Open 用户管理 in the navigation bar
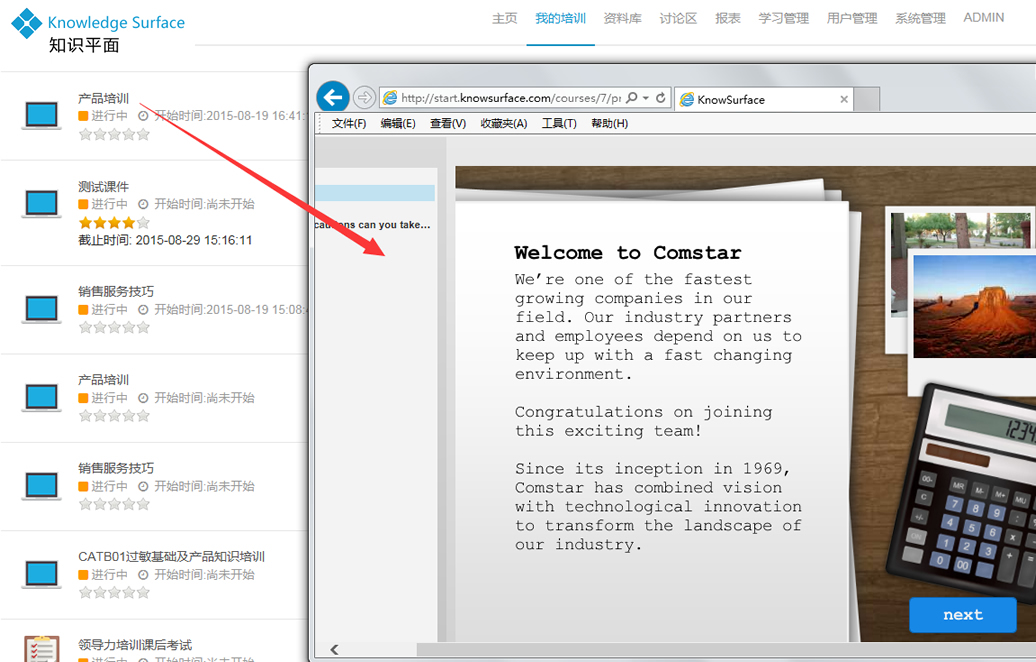This screenshot has height=662, width=1036. click(x=852, y=18)
